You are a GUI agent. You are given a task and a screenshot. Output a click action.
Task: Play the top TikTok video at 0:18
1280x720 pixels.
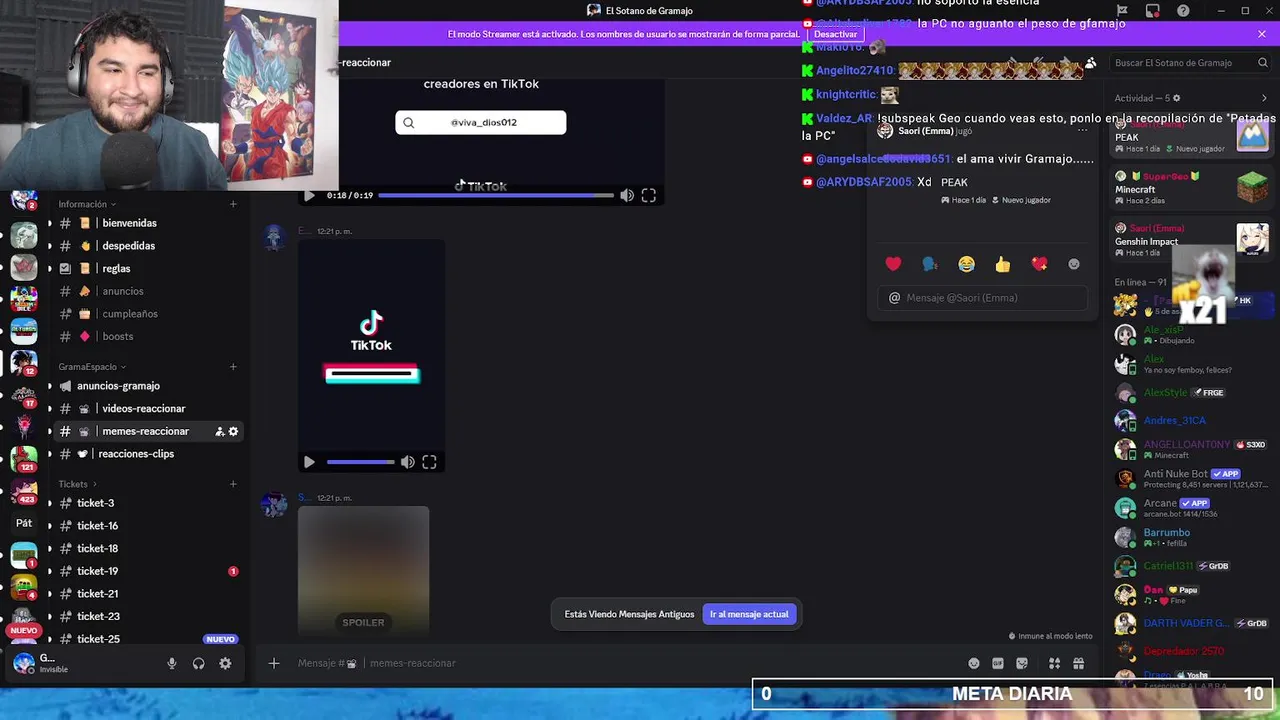tap(309, 195)
